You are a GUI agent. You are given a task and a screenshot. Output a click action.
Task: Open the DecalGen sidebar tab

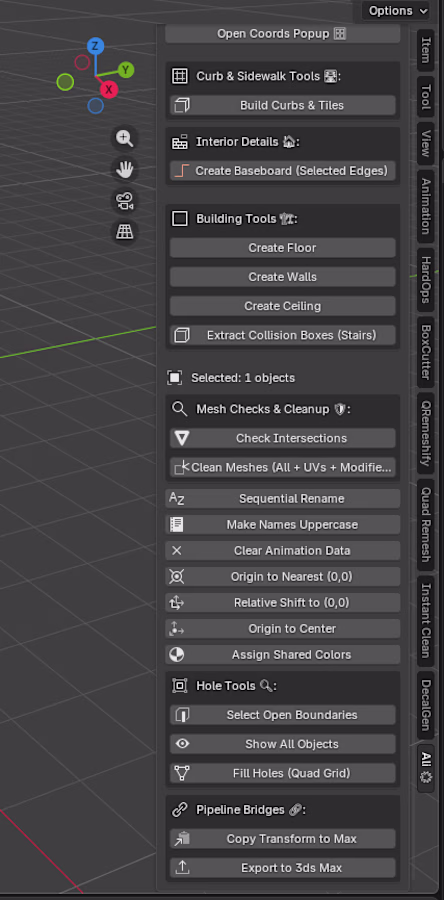[x=426, y=705]
